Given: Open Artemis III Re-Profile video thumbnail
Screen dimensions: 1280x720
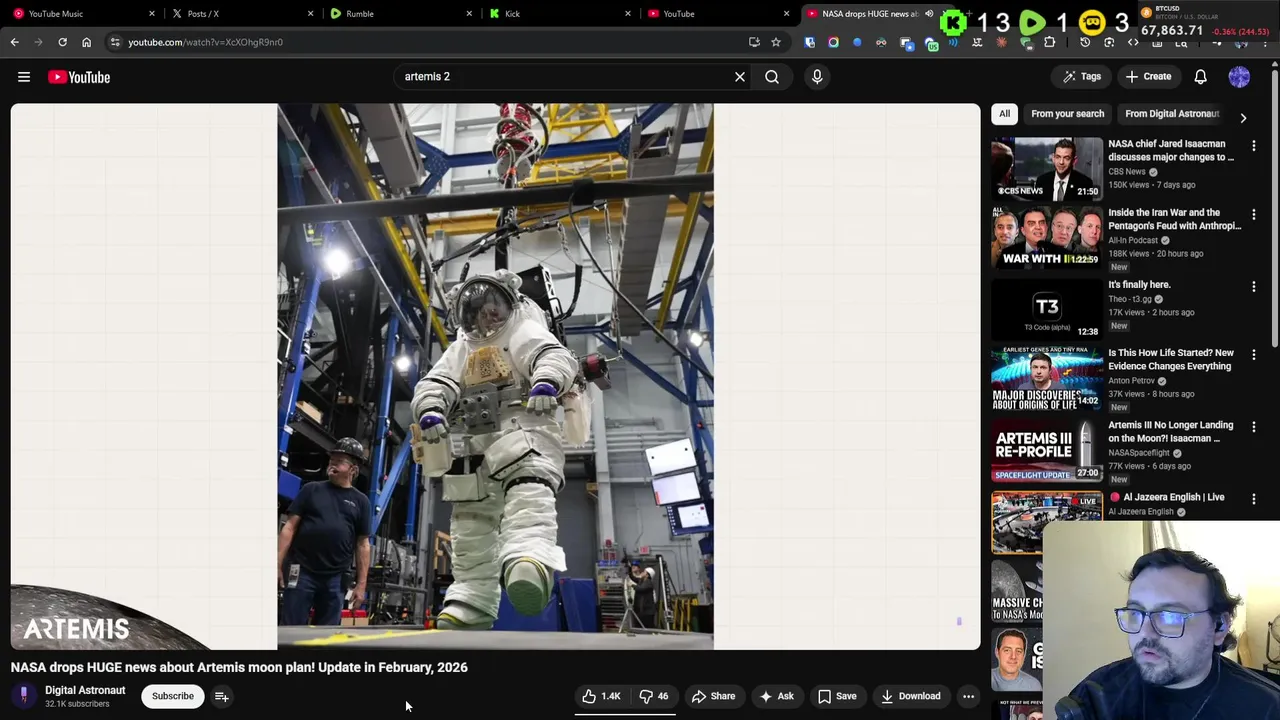Looking at the screenshot, I should click(1047, 450).
